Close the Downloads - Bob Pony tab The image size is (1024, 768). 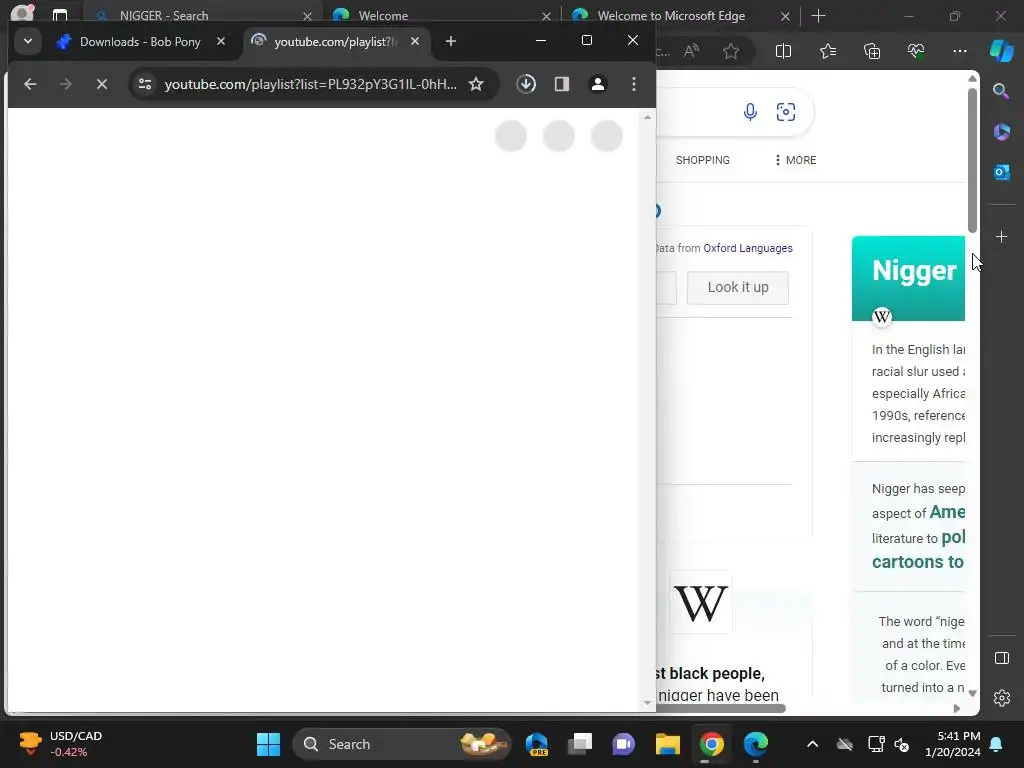coord(221,41)
